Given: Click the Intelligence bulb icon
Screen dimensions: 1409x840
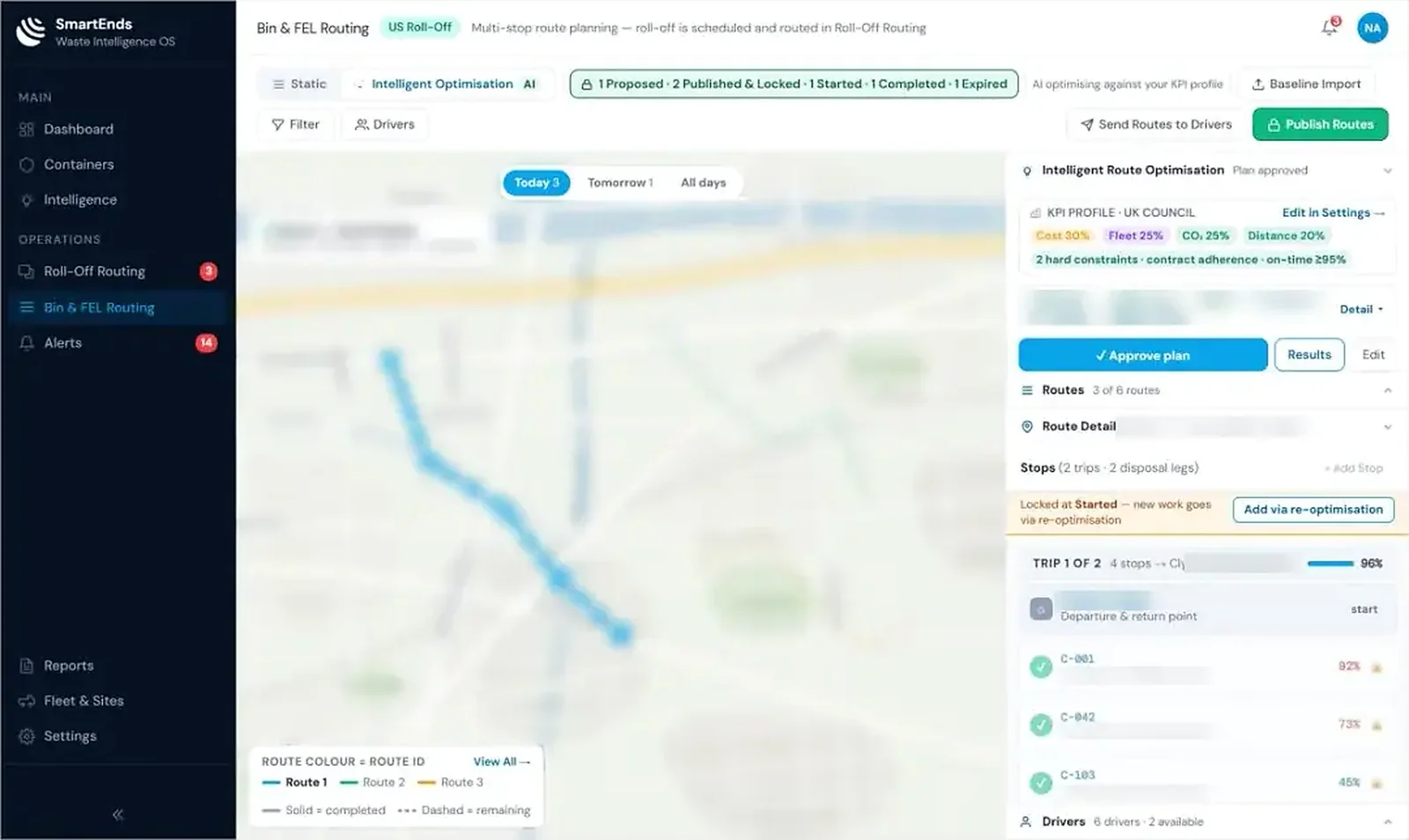Looking at the screenshot, I should pos(26,200).
